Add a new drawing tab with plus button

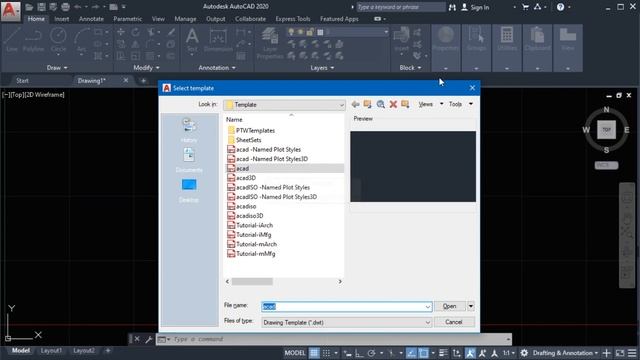coord(143,80)
